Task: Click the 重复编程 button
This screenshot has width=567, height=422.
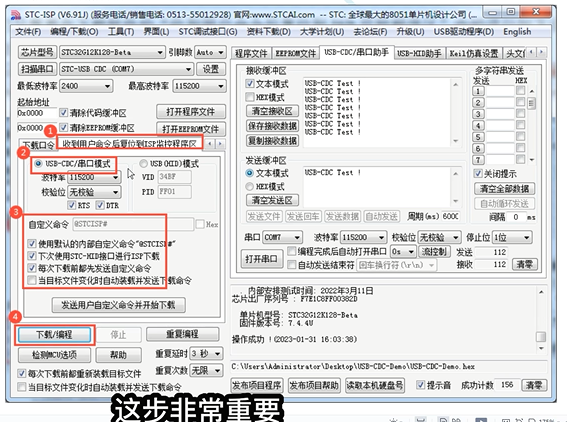Action: [182, 334]
